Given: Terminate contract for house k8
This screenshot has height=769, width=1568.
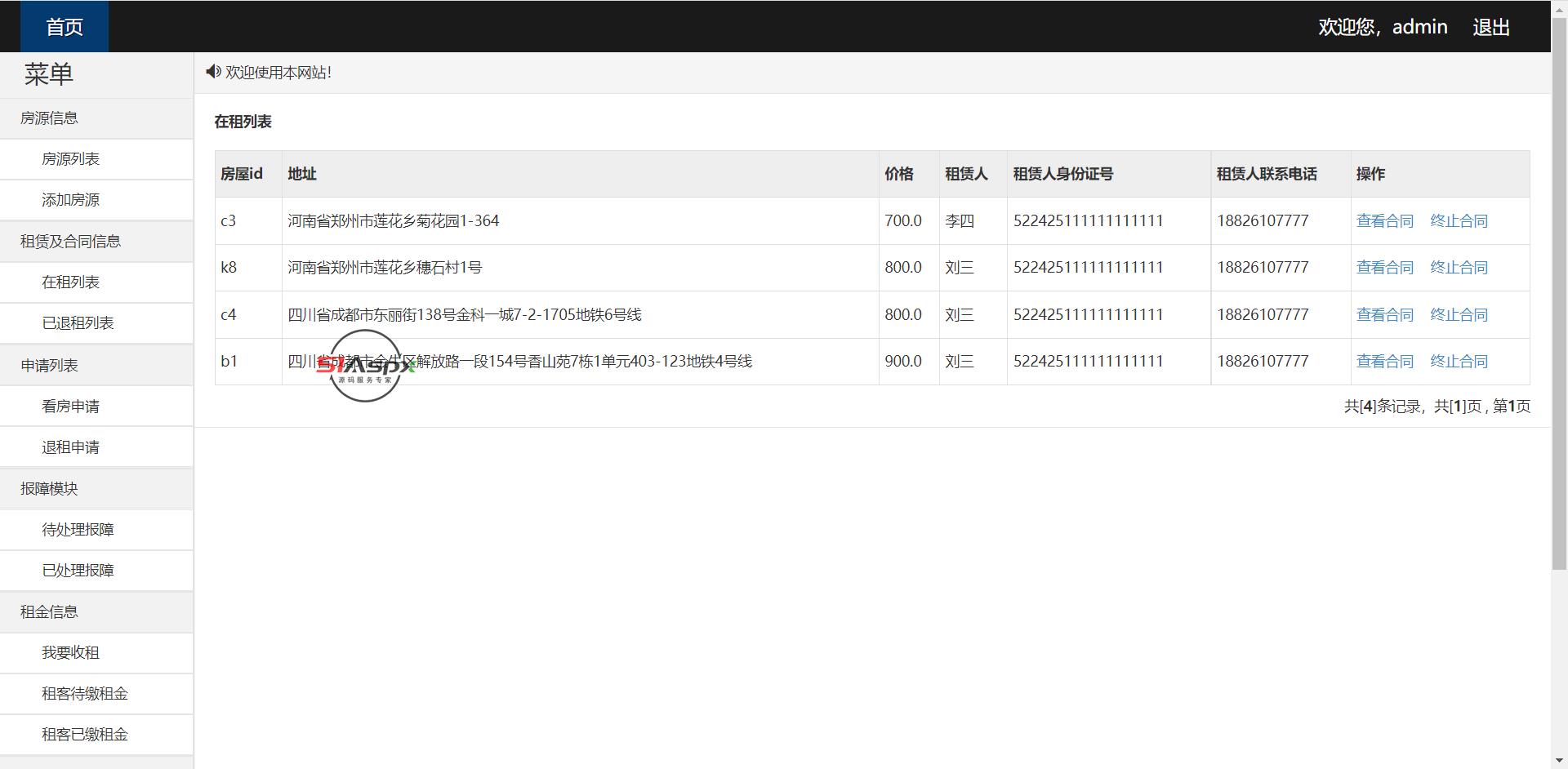Looking at the screenshot, I should pyautogui.click(x=1459, y=268).
